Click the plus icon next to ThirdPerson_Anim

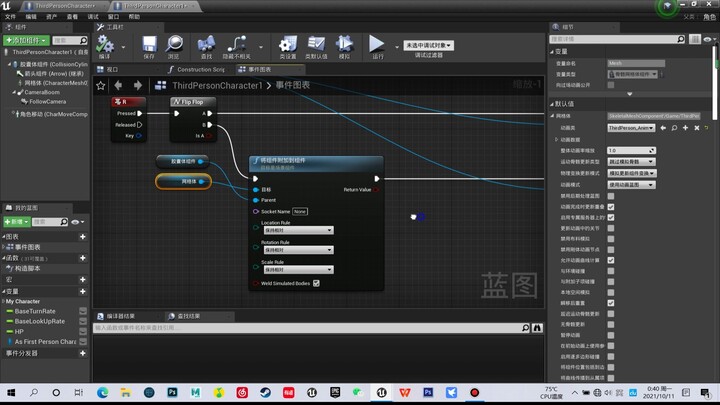click(x=686, y=128)
